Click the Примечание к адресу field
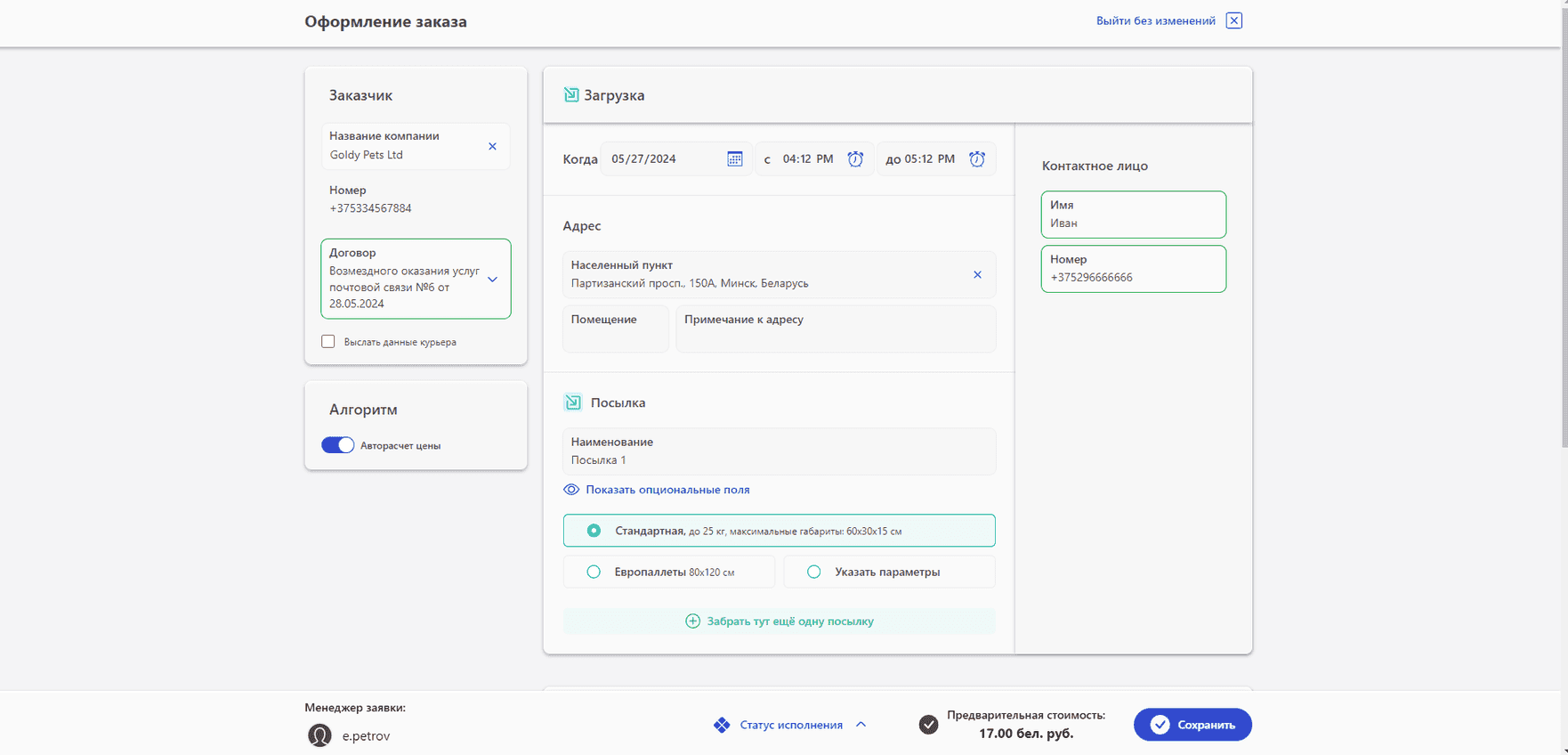This screenshot has width=1568, height=755. (x=836, y=329)
